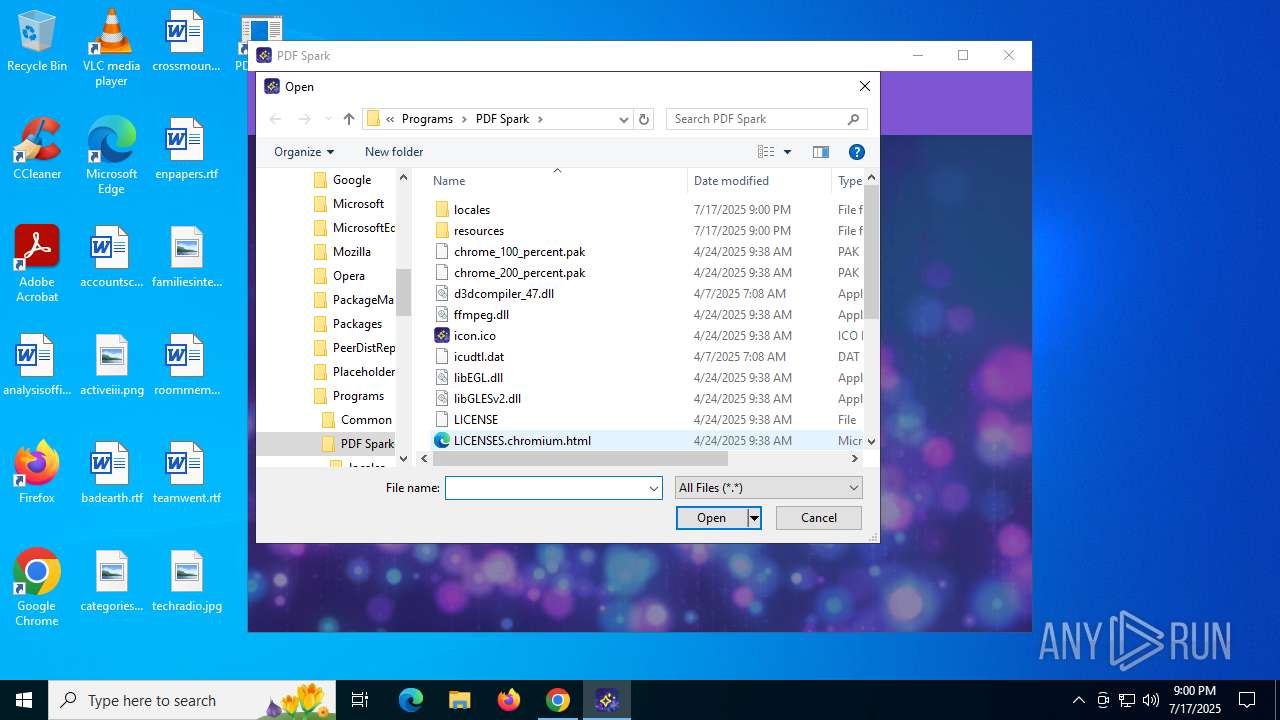Select the icon.ico file
Screen dimensions: 1280x720
(x=474, y=336)
